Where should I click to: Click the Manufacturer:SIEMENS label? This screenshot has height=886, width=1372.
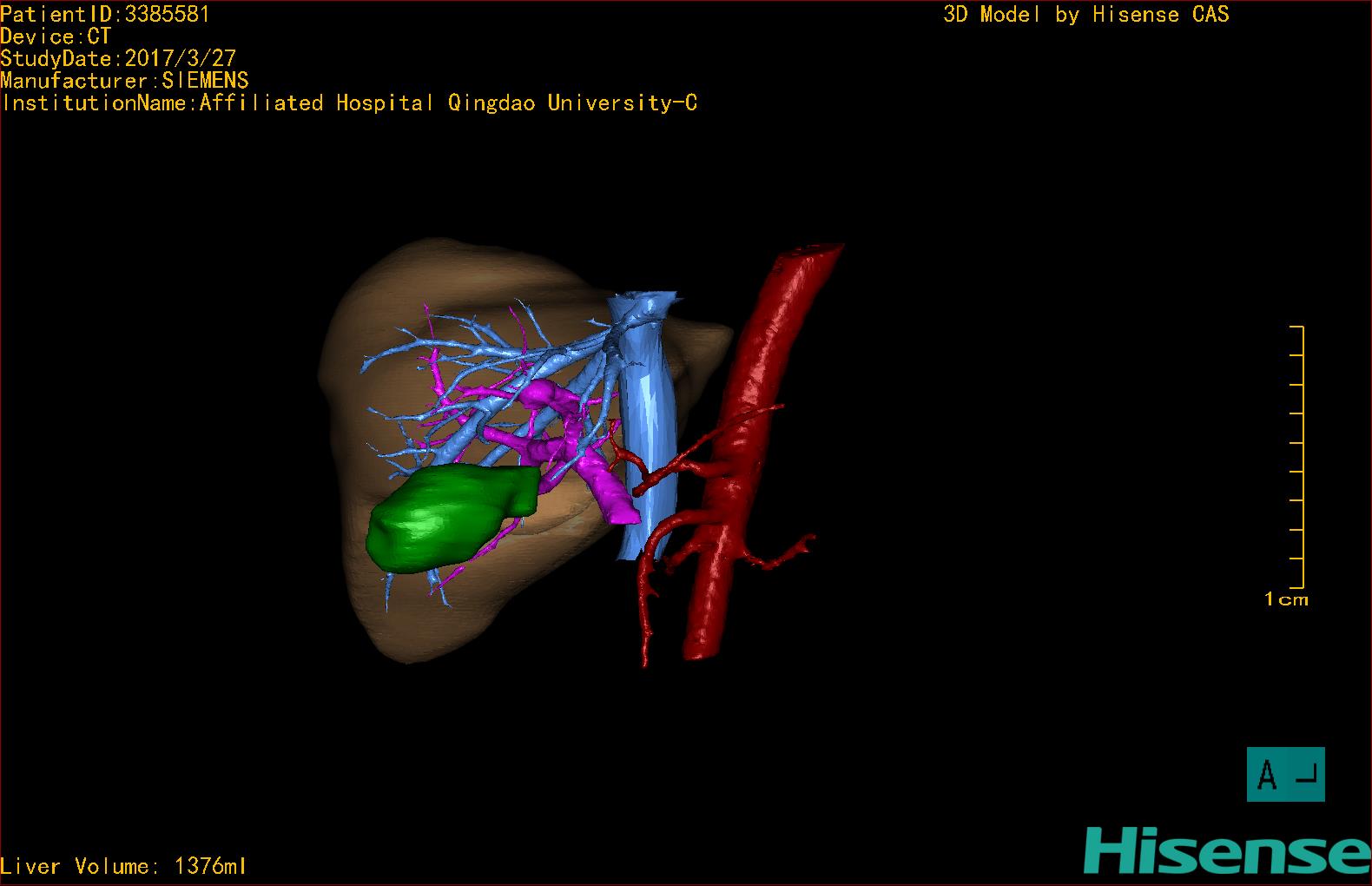click(124, 81)
